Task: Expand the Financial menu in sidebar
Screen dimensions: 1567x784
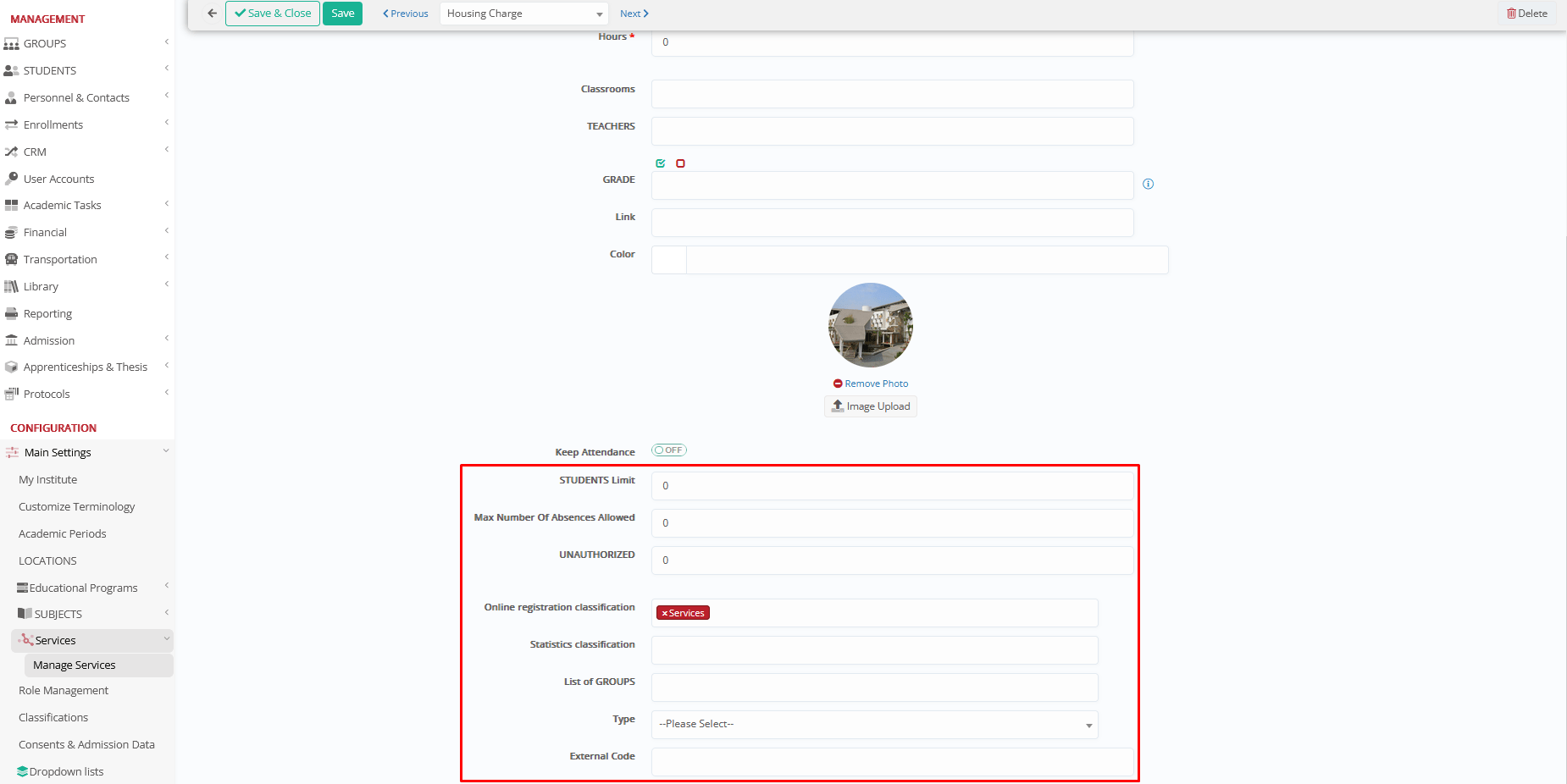Action: coord(45,232)
